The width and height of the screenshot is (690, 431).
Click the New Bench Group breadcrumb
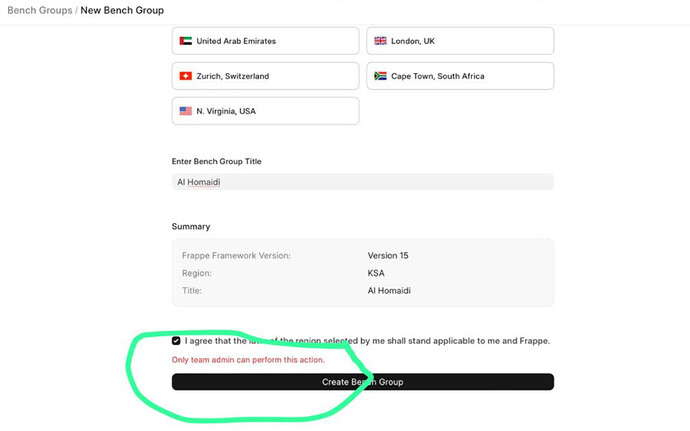coord(122,10)
